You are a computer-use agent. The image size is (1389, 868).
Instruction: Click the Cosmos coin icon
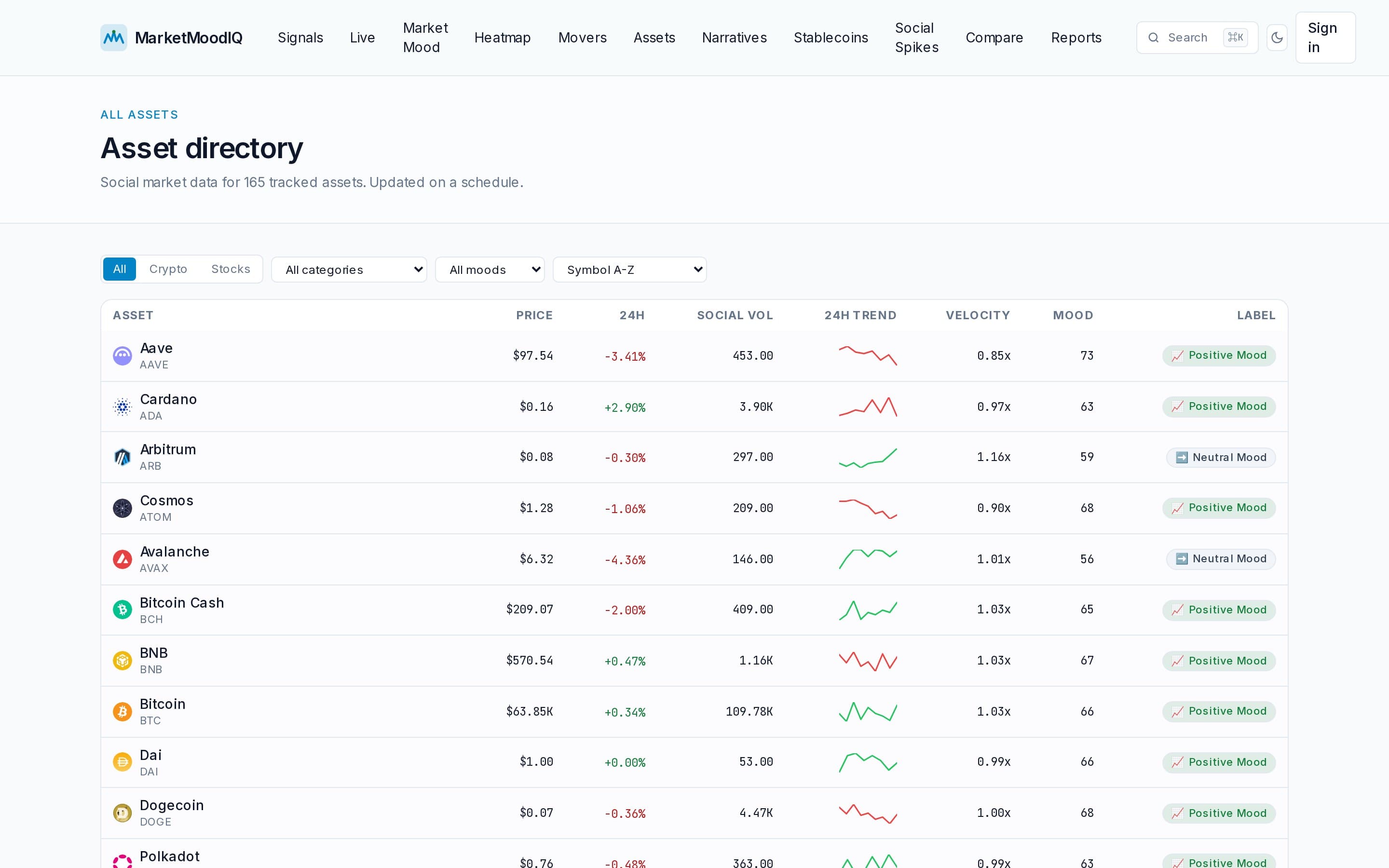pos(122,508)
